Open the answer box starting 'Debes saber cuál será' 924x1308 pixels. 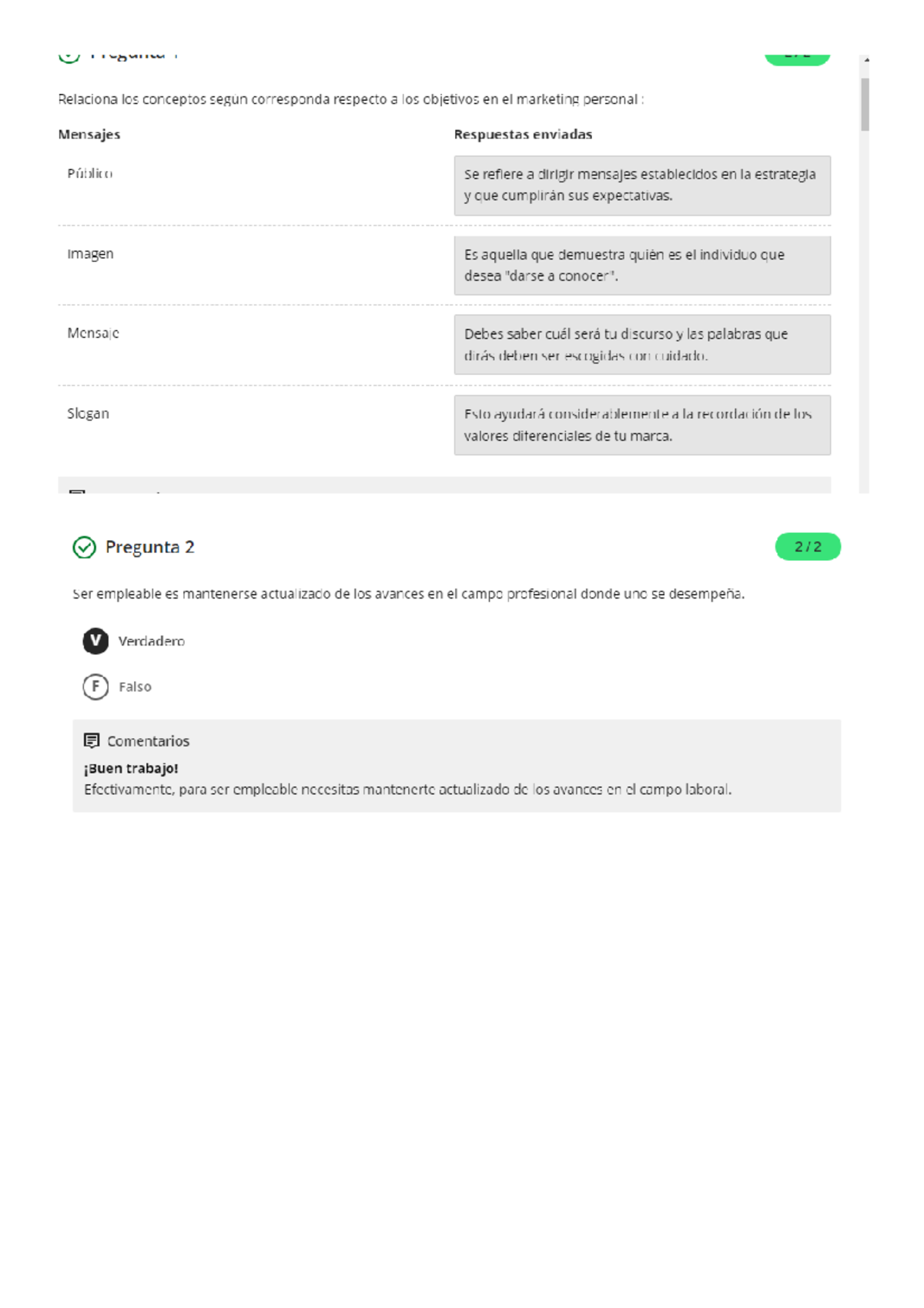pos(642,345)
